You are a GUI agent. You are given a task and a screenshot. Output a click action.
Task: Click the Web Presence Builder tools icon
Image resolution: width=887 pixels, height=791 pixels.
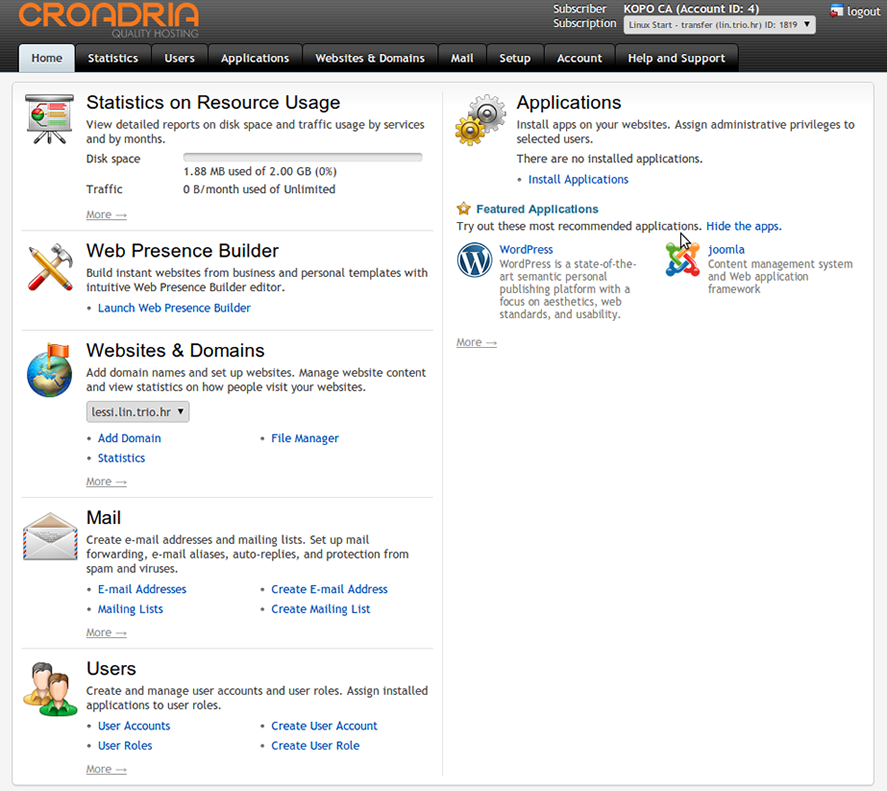(50, 267)
